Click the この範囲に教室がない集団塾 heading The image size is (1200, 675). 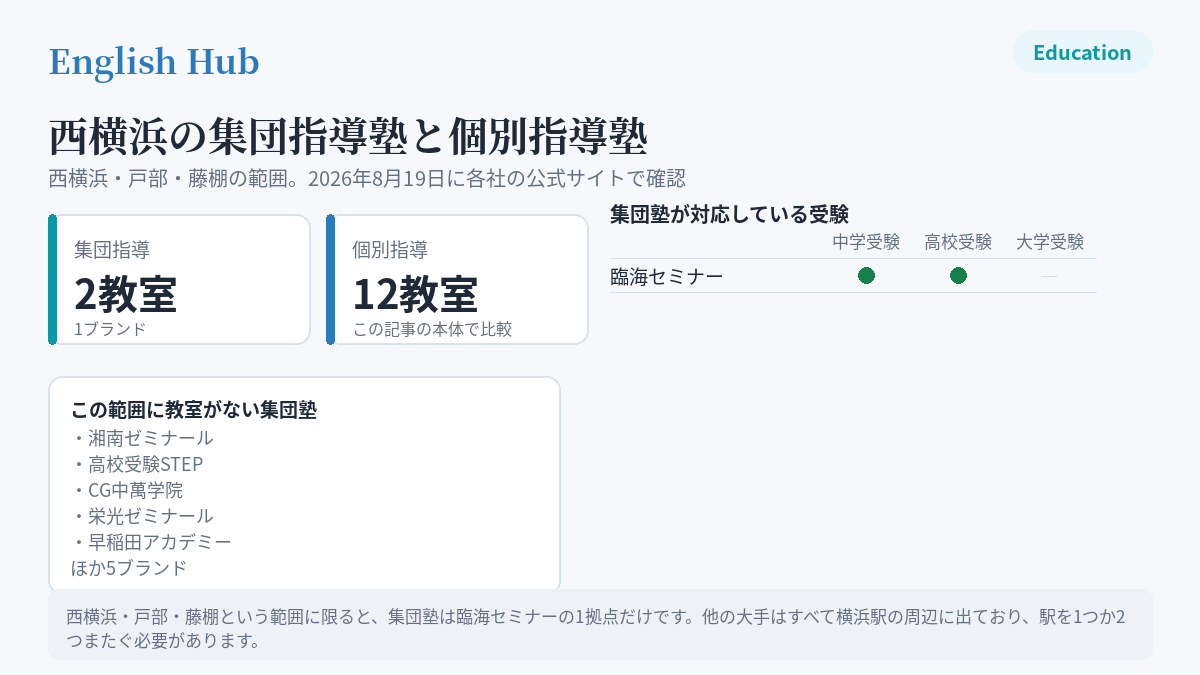click(x=194, y=410)
